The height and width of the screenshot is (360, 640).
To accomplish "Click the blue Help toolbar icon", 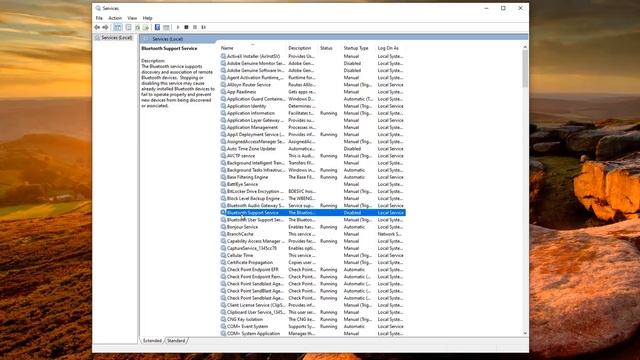I will pyautogui.click(x=157, y=27).
